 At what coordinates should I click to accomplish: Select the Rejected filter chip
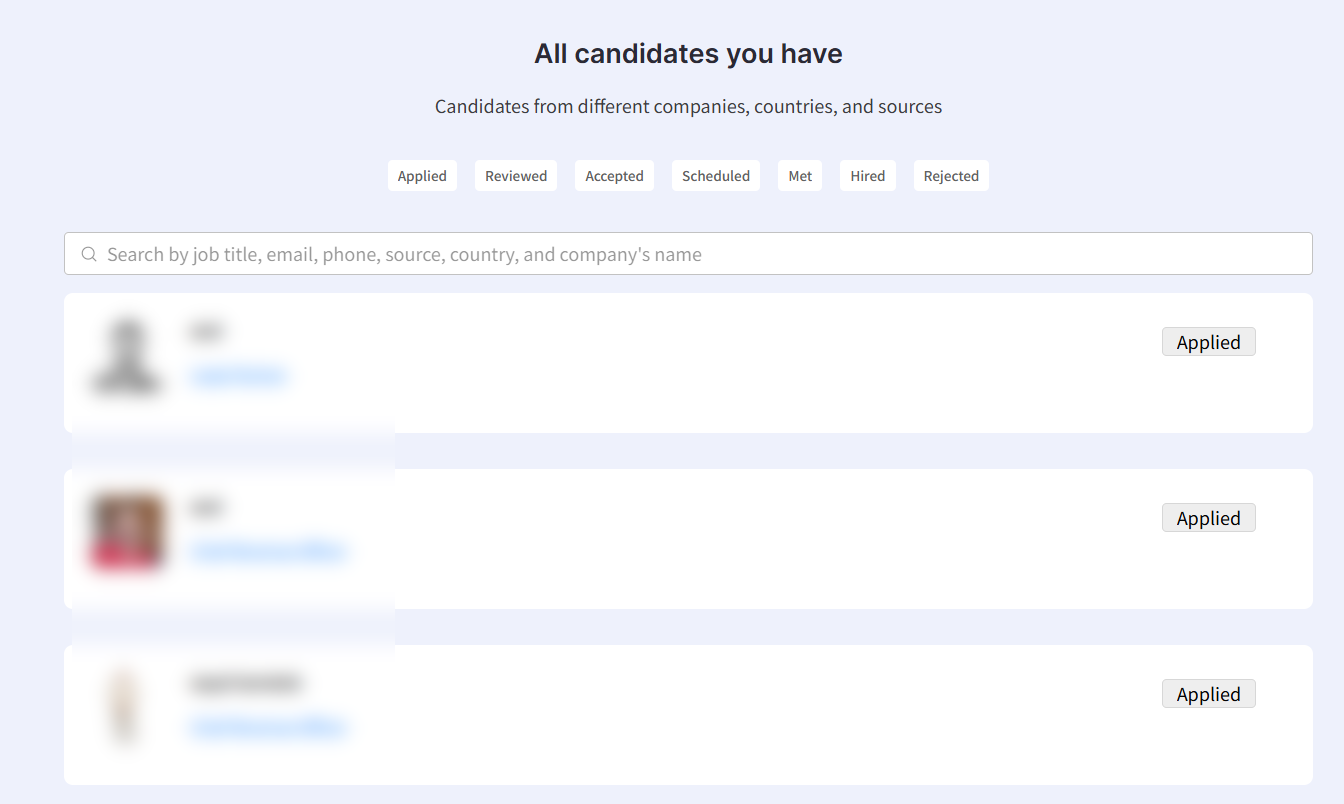[x=951, y=176]
